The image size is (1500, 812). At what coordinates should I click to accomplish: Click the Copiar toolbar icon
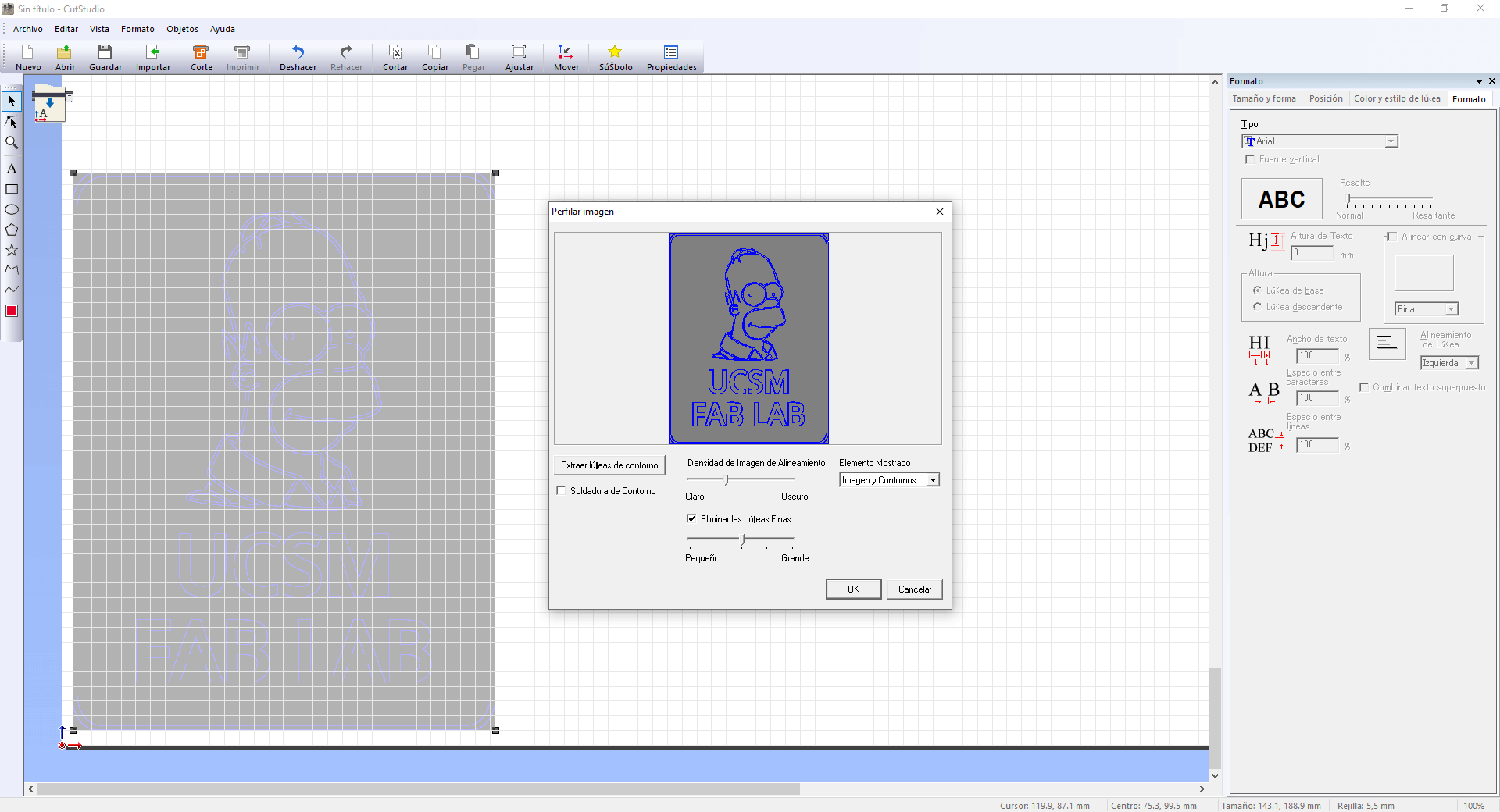[434, 52]
